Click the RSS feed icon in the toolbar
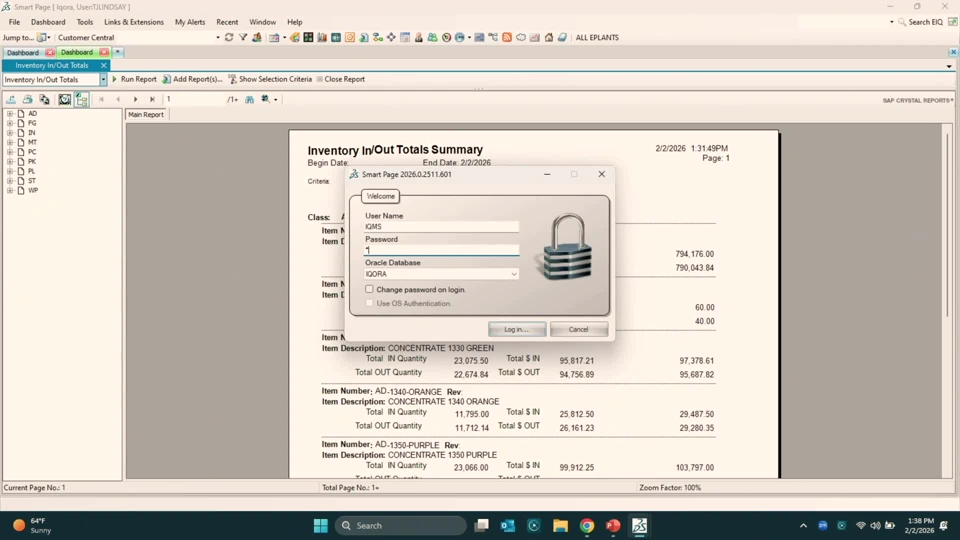Screen dimensions: 960x540 [x=507, y=37]
